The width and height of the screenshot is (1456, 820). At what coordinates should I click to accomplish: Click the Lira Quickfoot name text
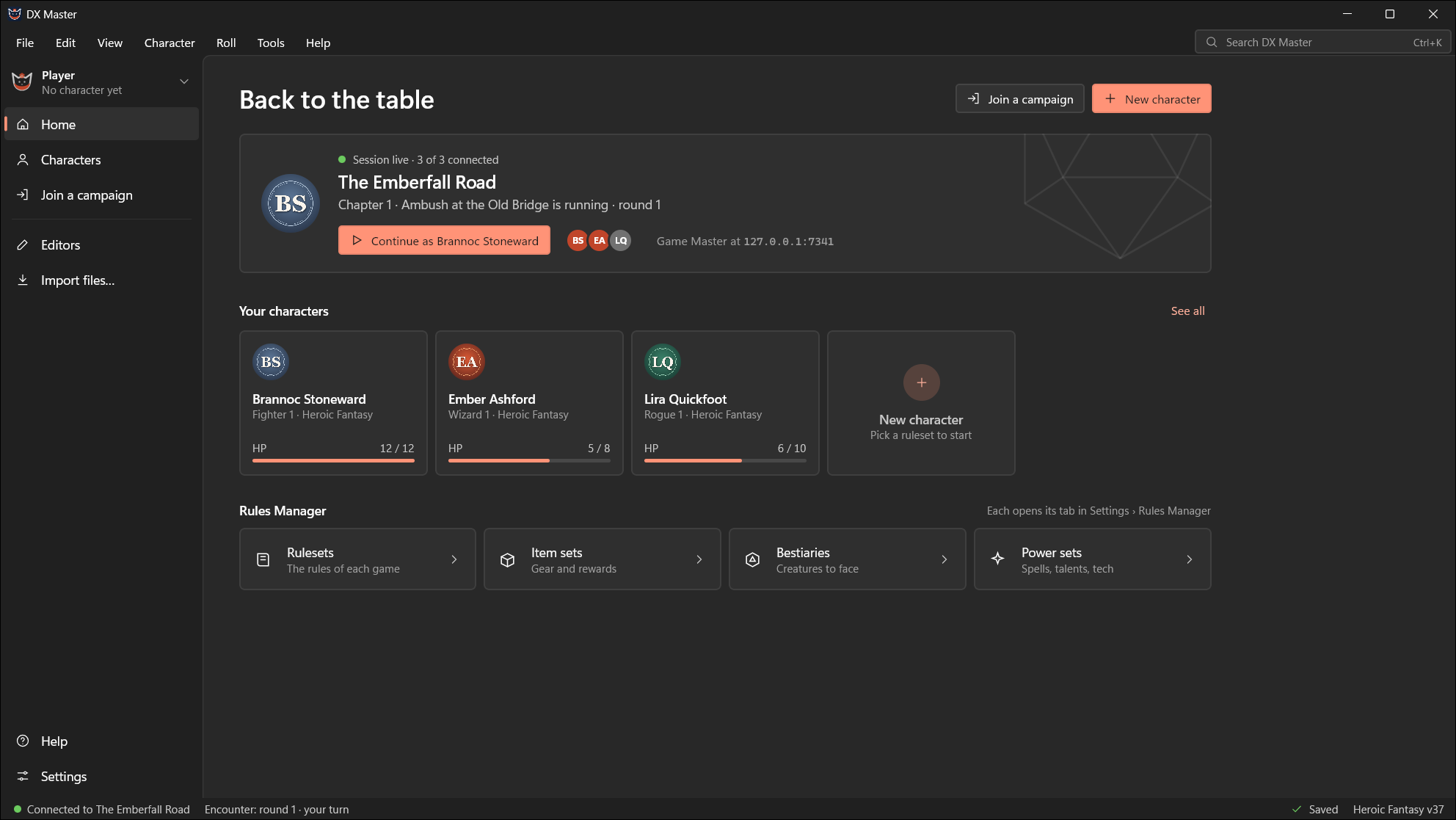[685, 399]
